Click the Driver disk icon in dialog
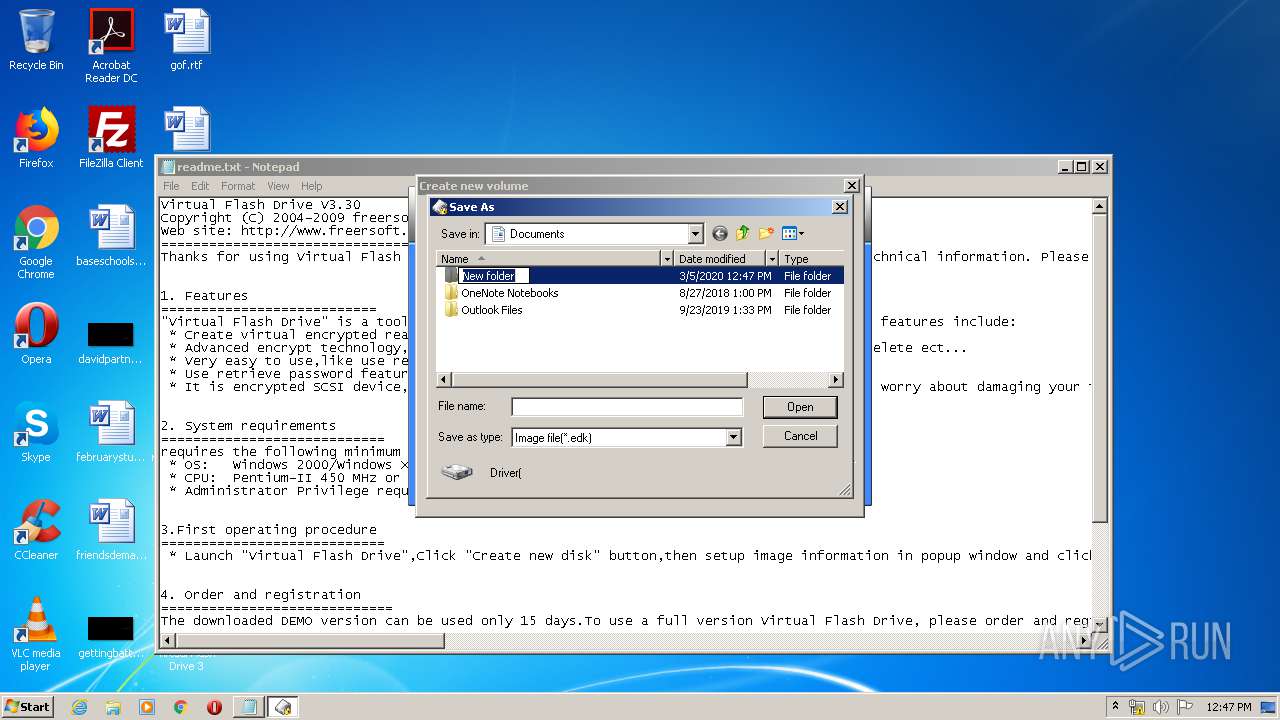The image size is (1280, 720). (x=457, y=471)
